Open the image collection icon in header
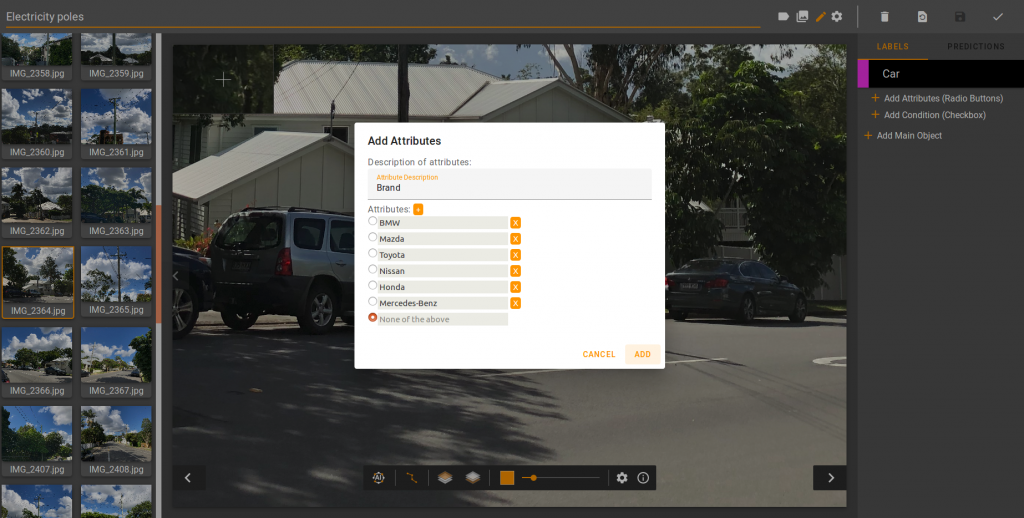Screen dimensions: 1024x518 point(802,16)
